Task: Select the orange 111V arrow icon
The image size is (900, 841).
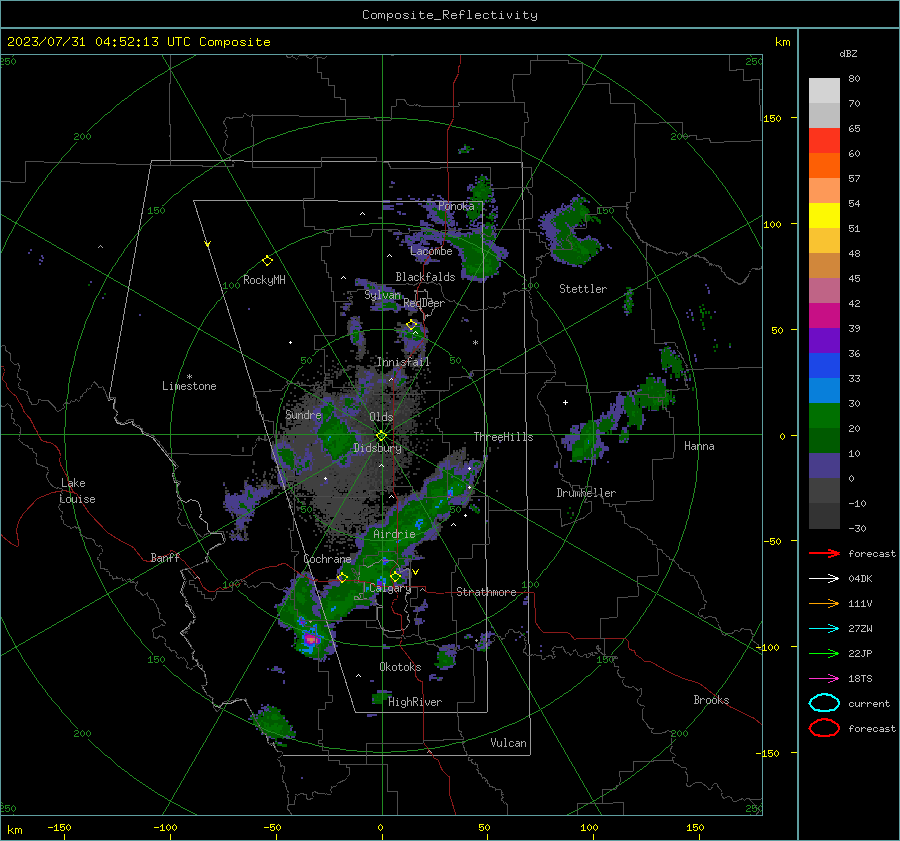Action: 824,603
